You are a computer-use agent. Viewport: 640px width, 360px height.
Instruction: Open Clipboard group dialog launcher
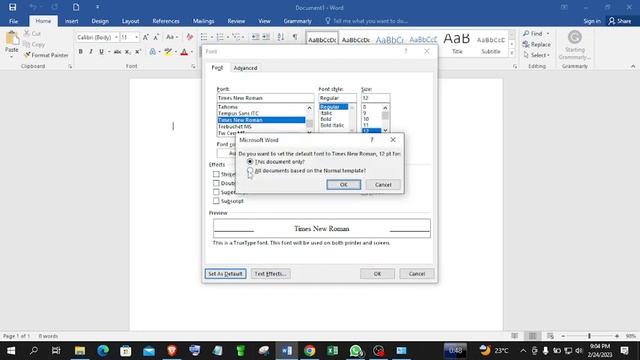[70, 67]
